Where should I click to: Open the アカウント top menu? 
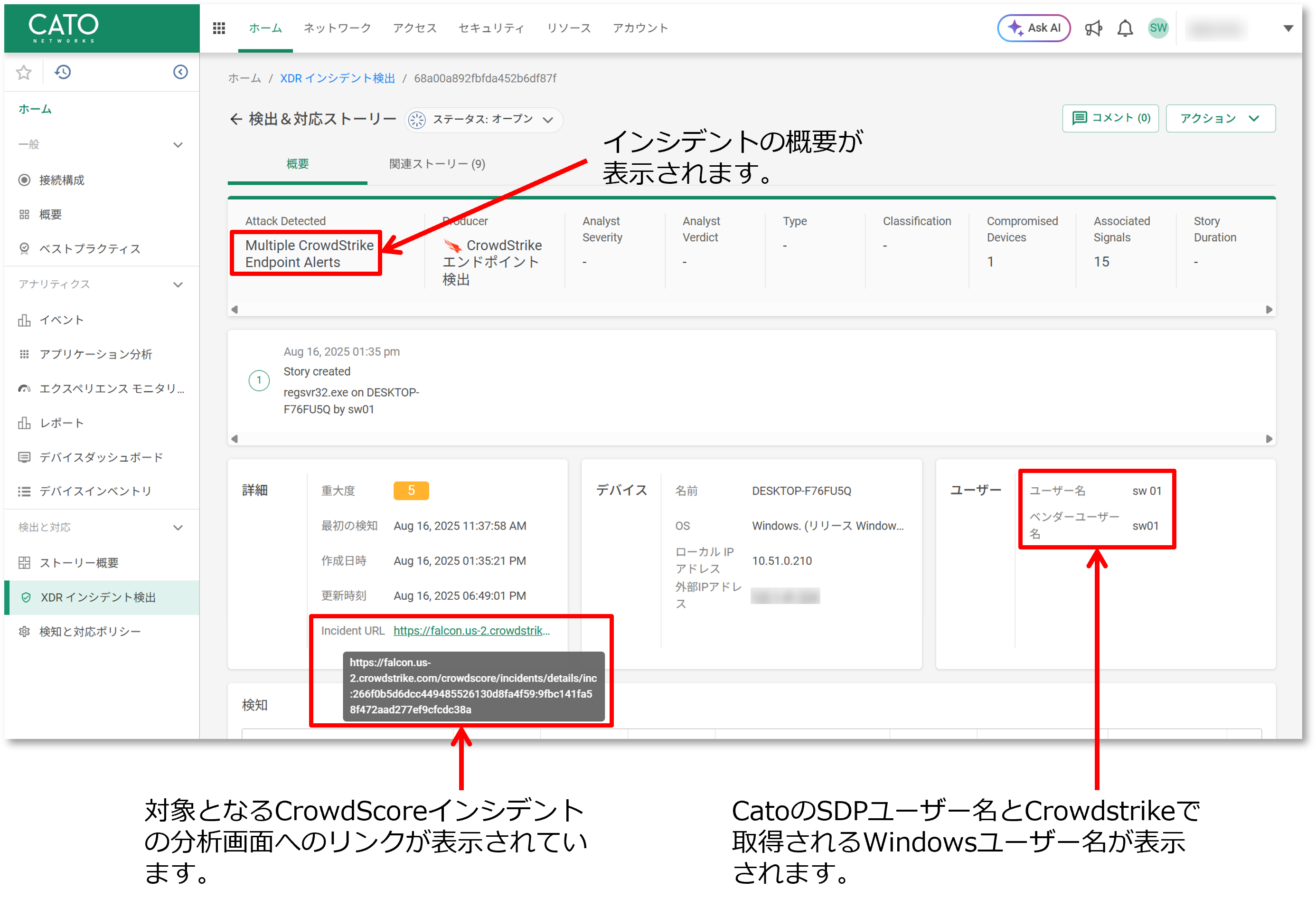coord(640,28)
